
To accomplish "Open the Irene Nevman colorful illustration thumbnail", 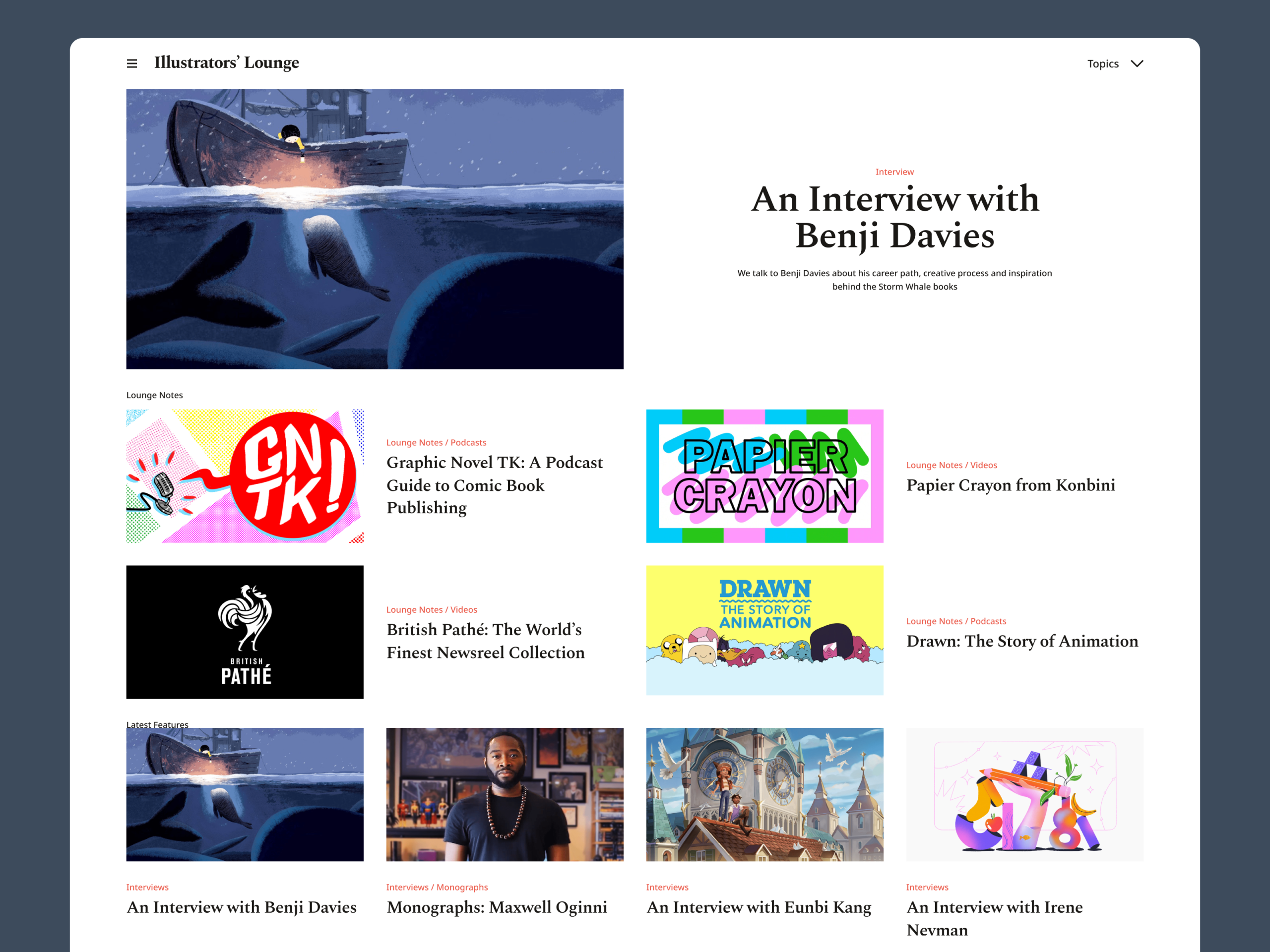I will (1024, 794).
